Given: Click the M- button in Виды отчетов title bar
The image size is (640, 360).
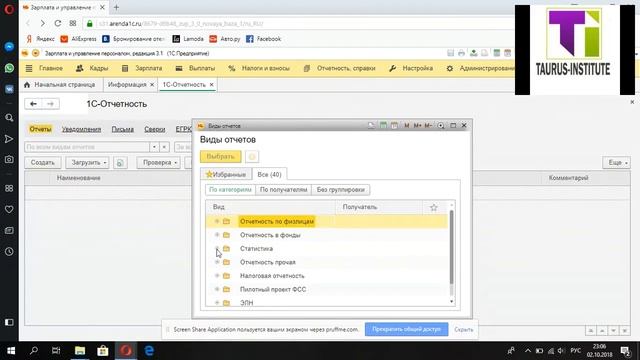Looking at the screenshot, I should (x=428, y=126).
